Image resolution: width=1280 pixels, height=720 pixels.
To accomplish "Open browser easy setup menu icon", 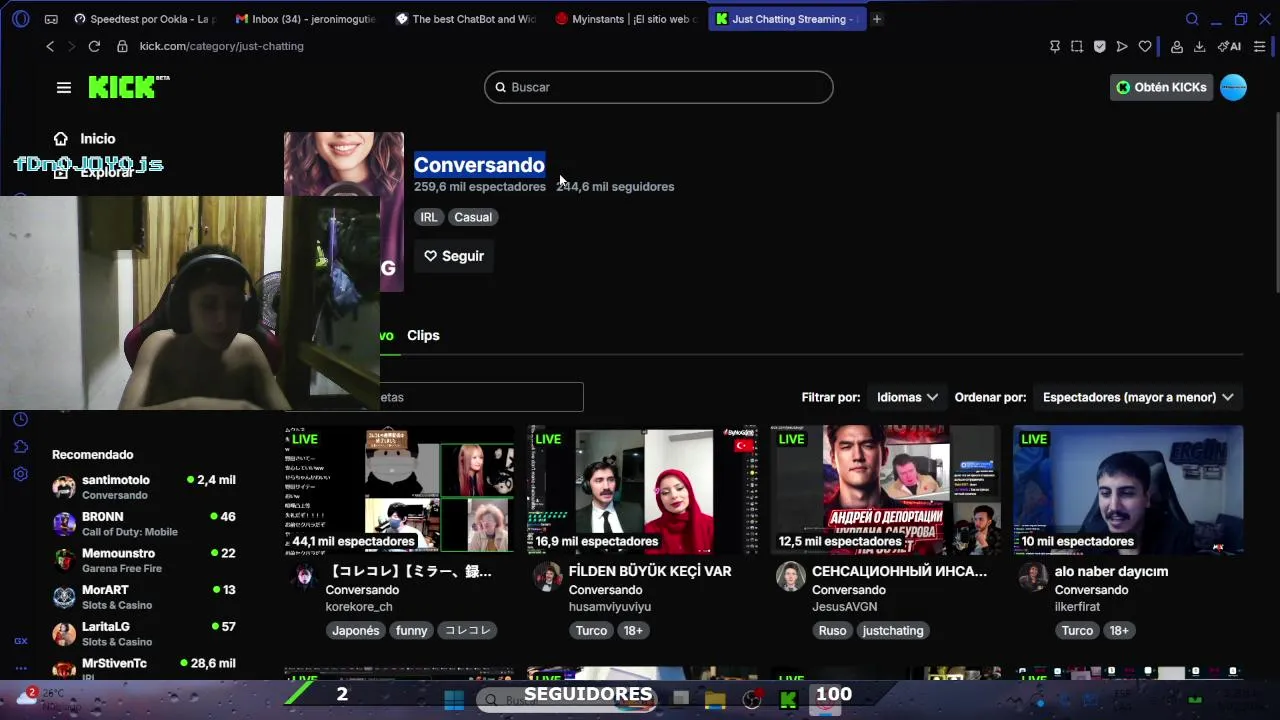I will point(1259,46).
